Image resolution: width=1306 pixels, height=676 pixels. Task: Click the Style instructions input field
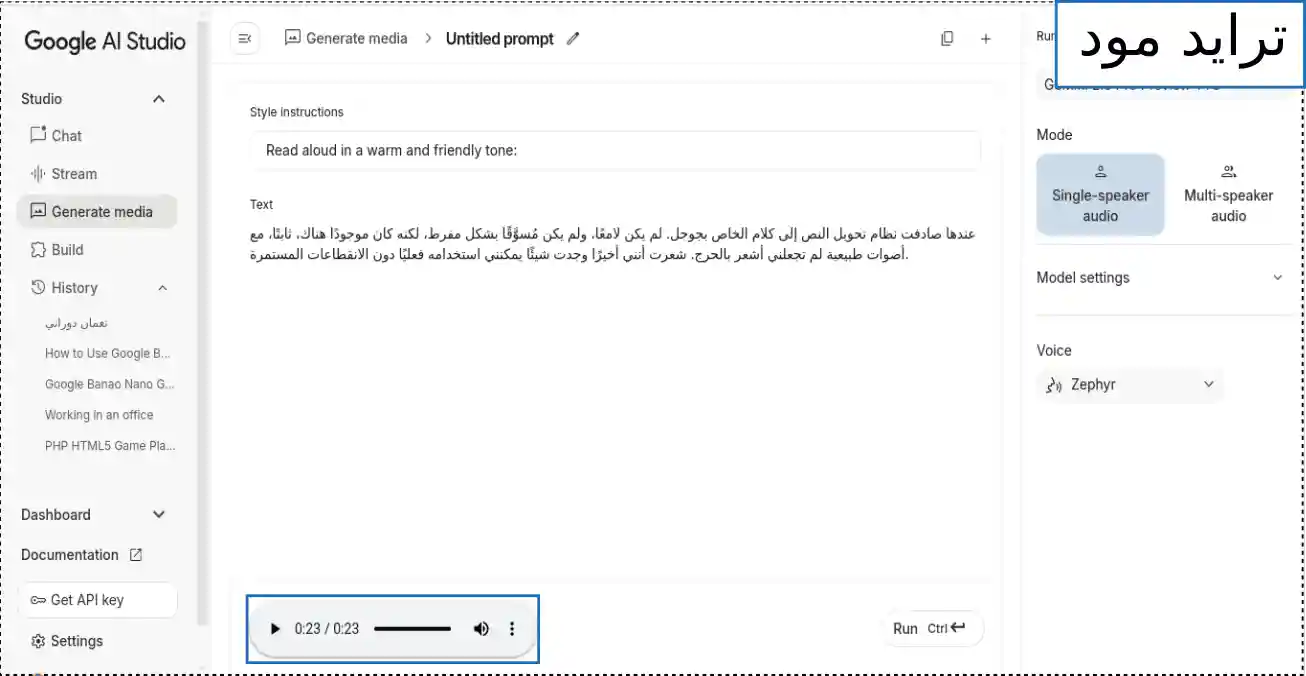coord(614,151)
